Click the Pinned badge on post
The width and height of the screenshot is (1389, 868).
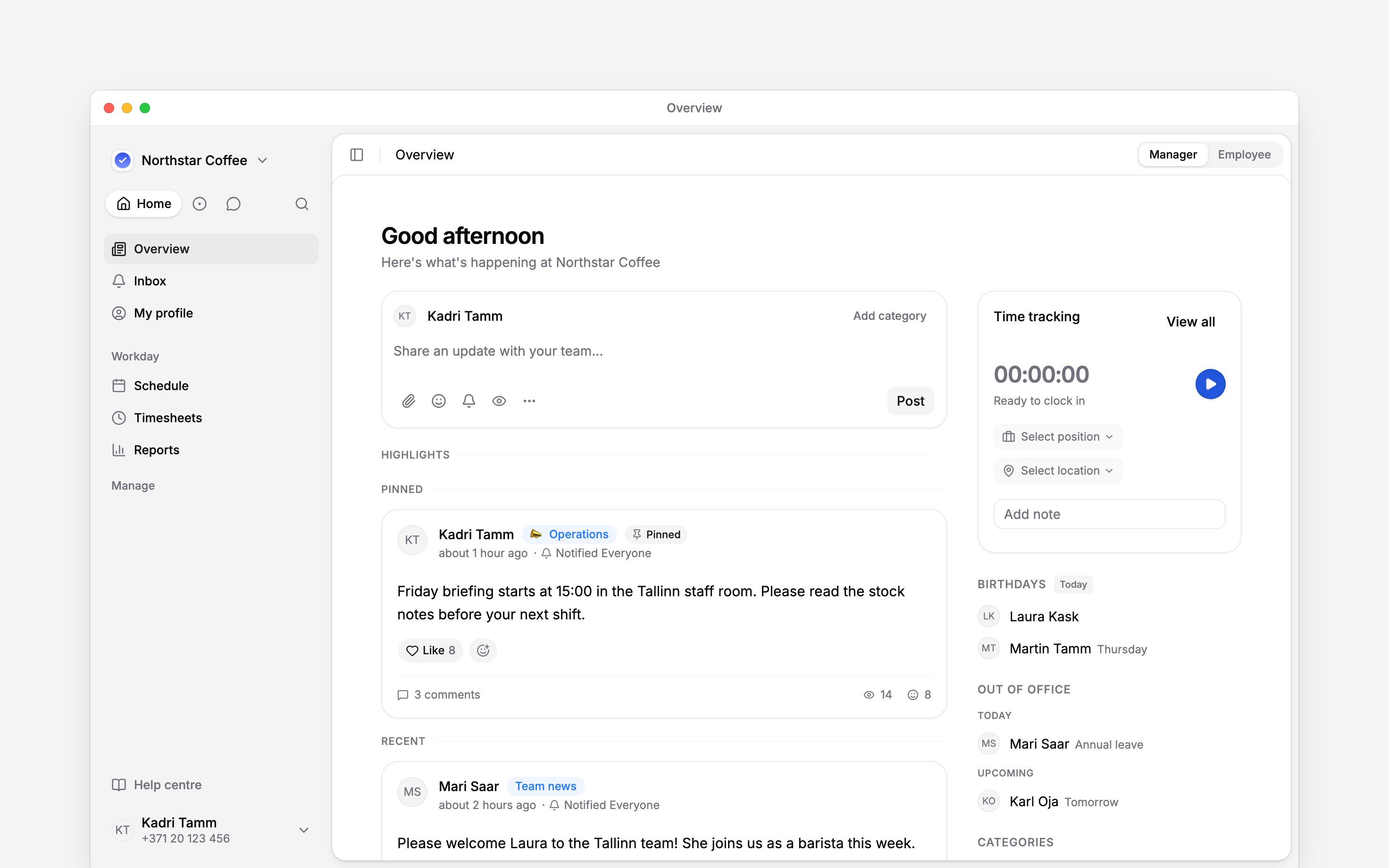pyautogui.click(x=656, y=534)
